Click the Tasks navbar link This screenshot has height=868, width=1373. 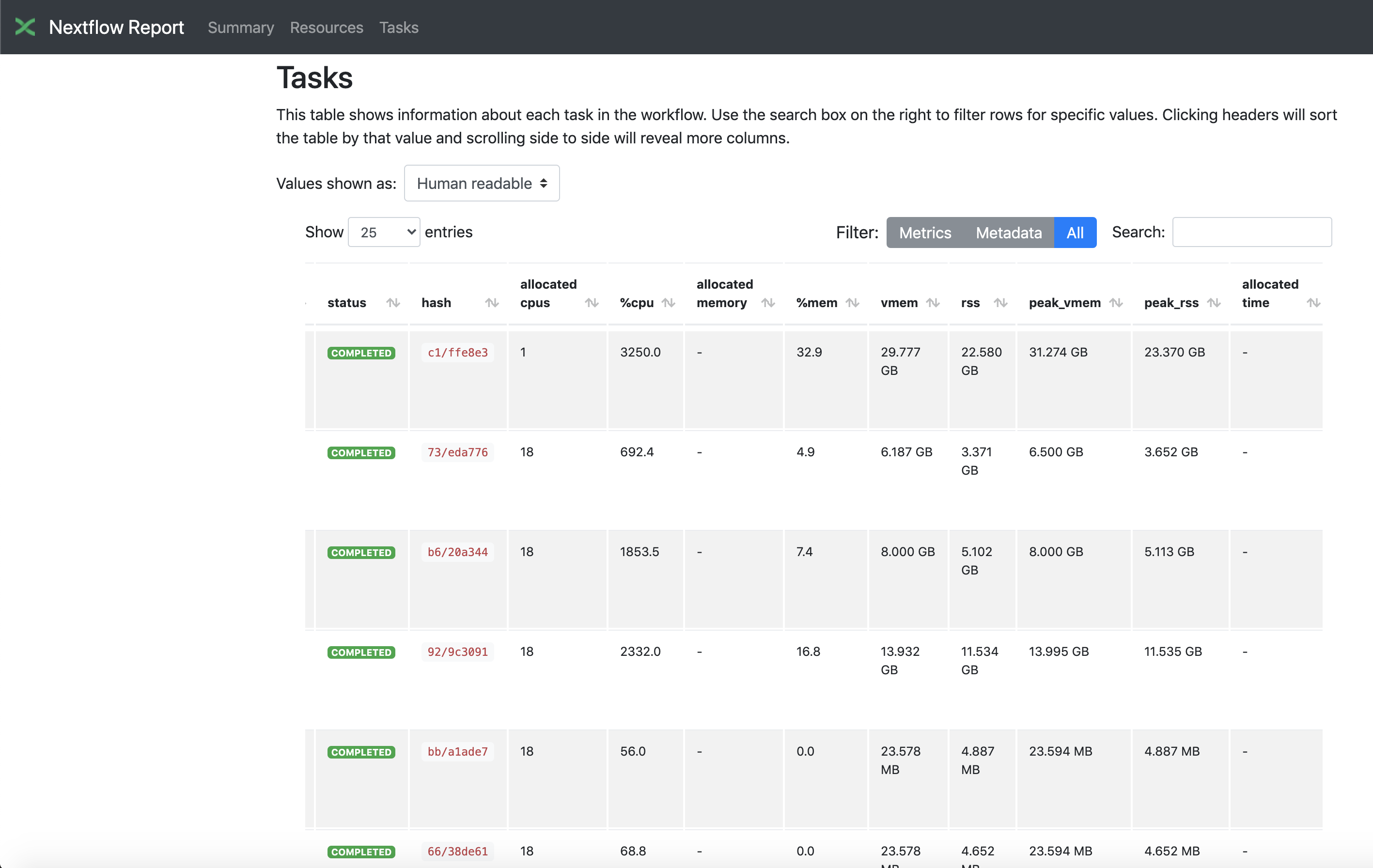click(x=399, y=27)
